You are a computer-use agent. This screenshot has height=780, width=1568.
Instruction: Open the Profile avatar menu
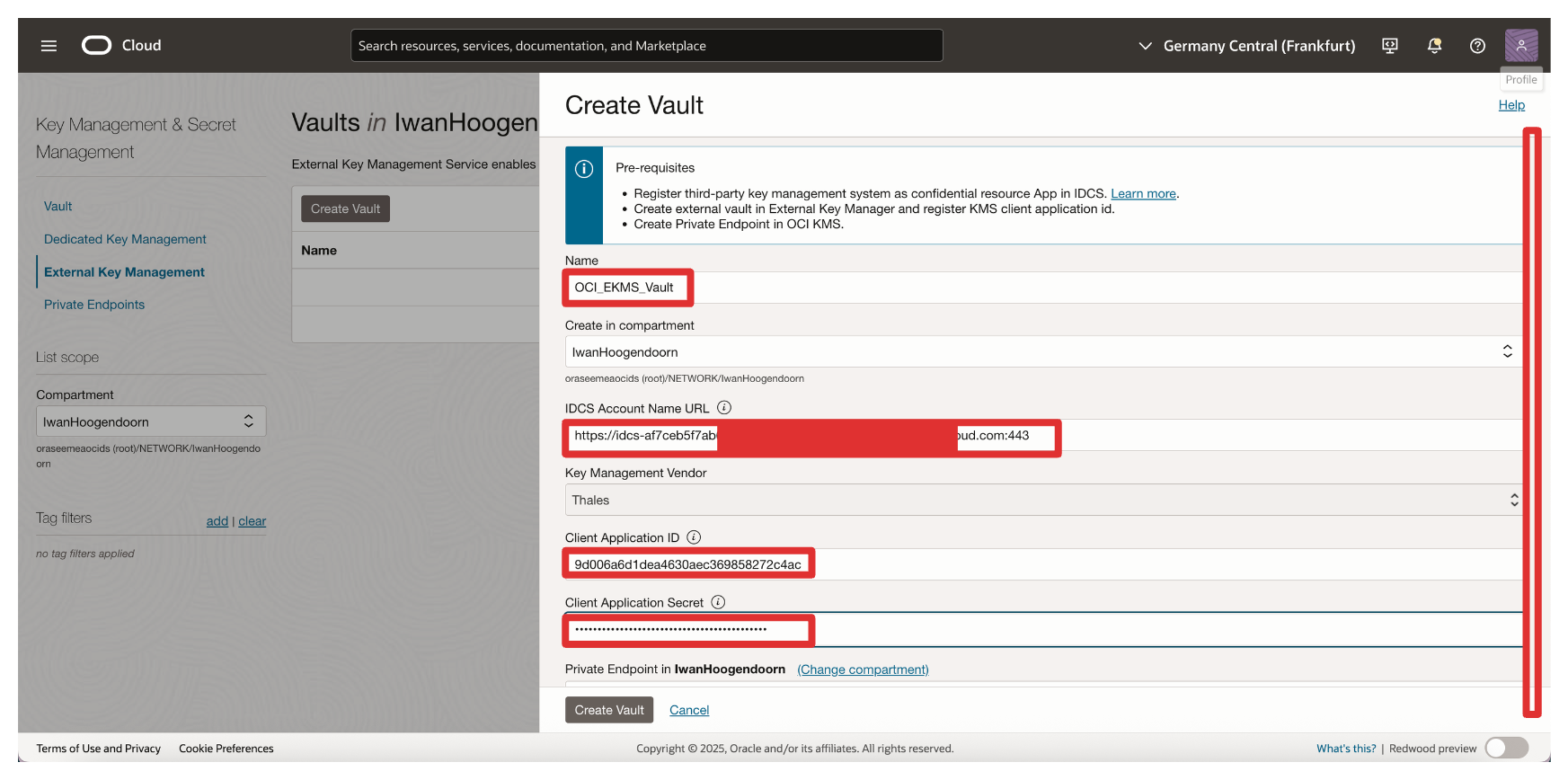(x=1520, y=45)
